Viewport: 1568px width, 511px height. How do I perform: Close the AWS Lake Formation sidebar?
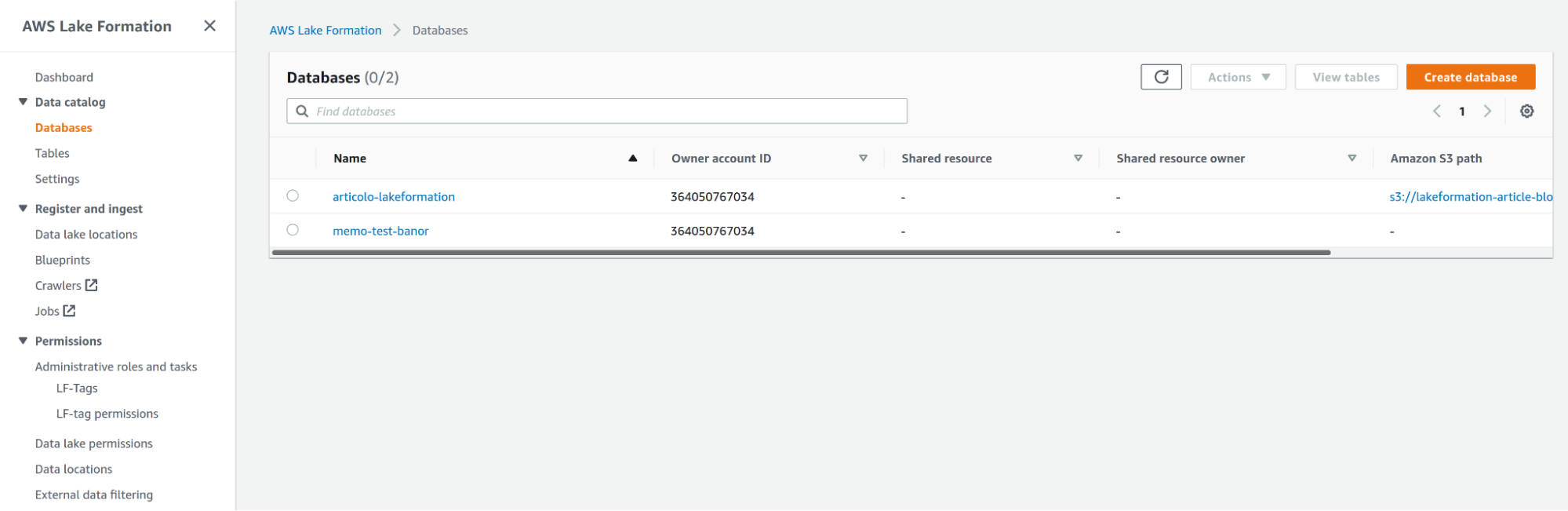[209, 26]
